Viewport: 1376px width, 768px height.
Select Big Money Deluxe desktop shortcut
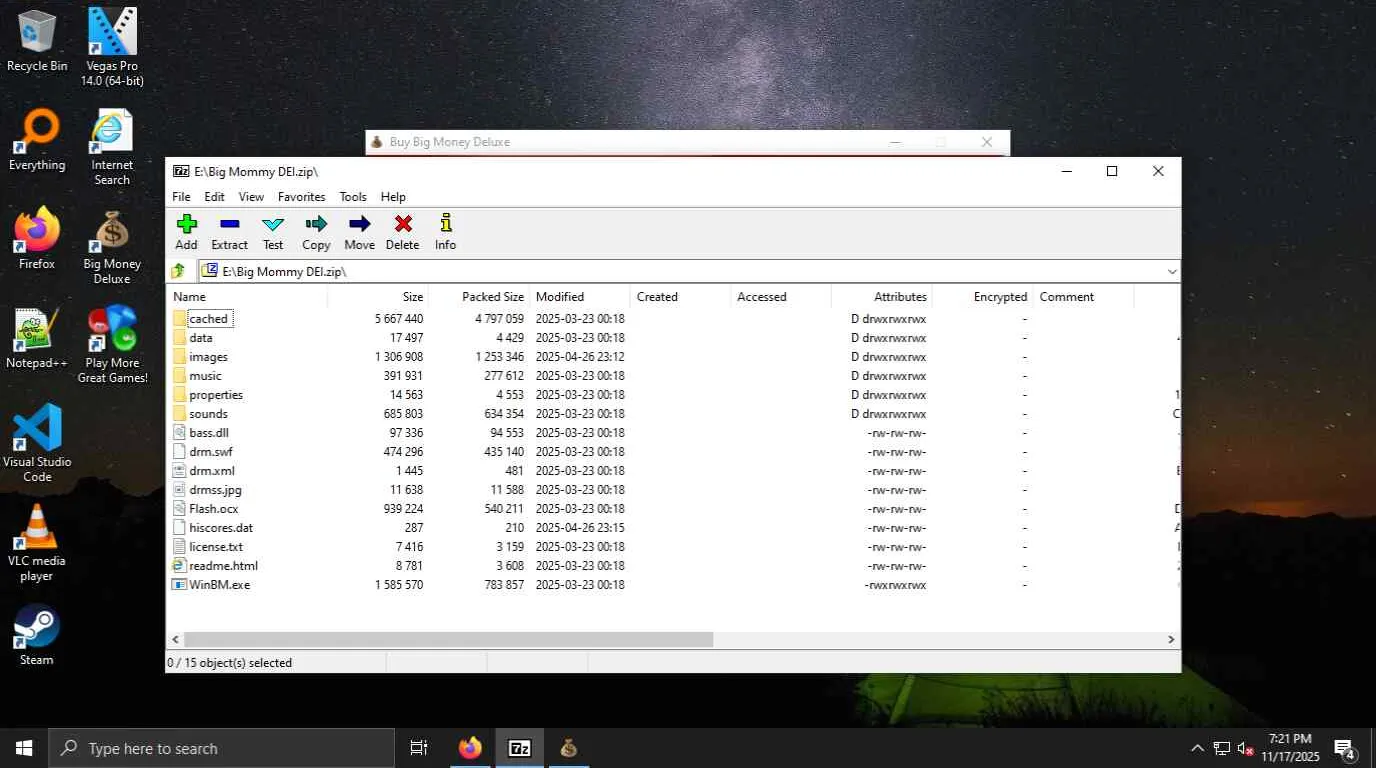(112, 246)
